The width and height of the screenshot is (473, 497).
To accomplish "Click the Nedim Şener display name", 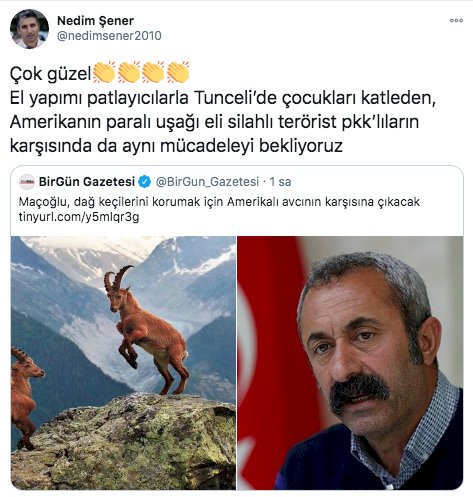I will coord(95,21).
